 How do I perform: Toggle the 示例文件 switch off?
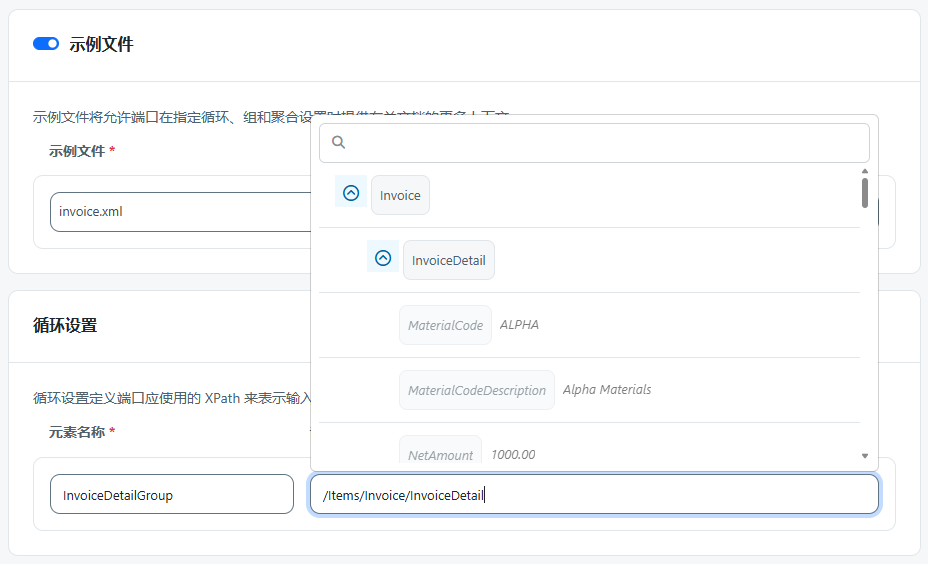(x=46, y=44)
